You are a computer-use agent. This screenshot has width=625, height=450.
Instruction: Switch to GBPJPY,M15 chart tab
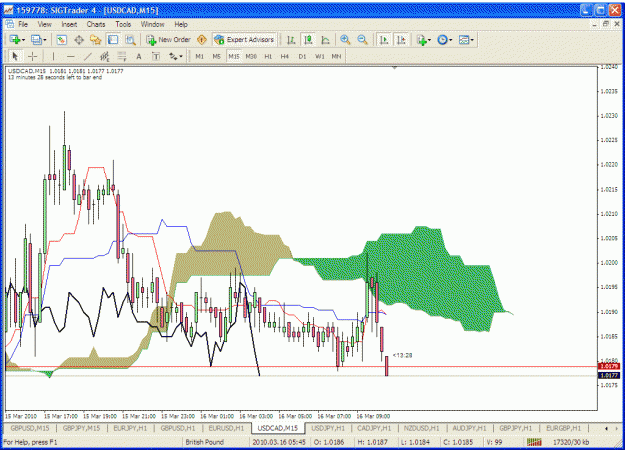[81, 428]
